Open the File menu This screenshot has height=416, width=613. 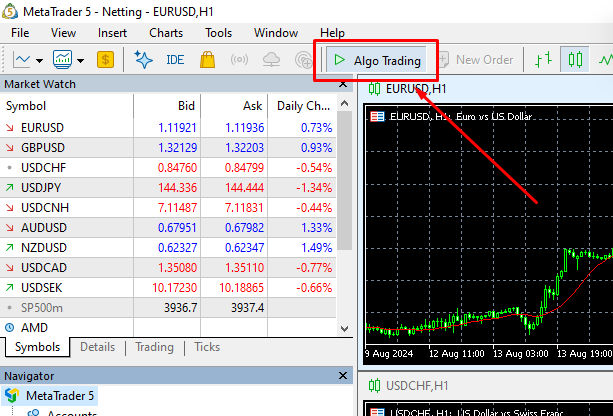(20, 33)
